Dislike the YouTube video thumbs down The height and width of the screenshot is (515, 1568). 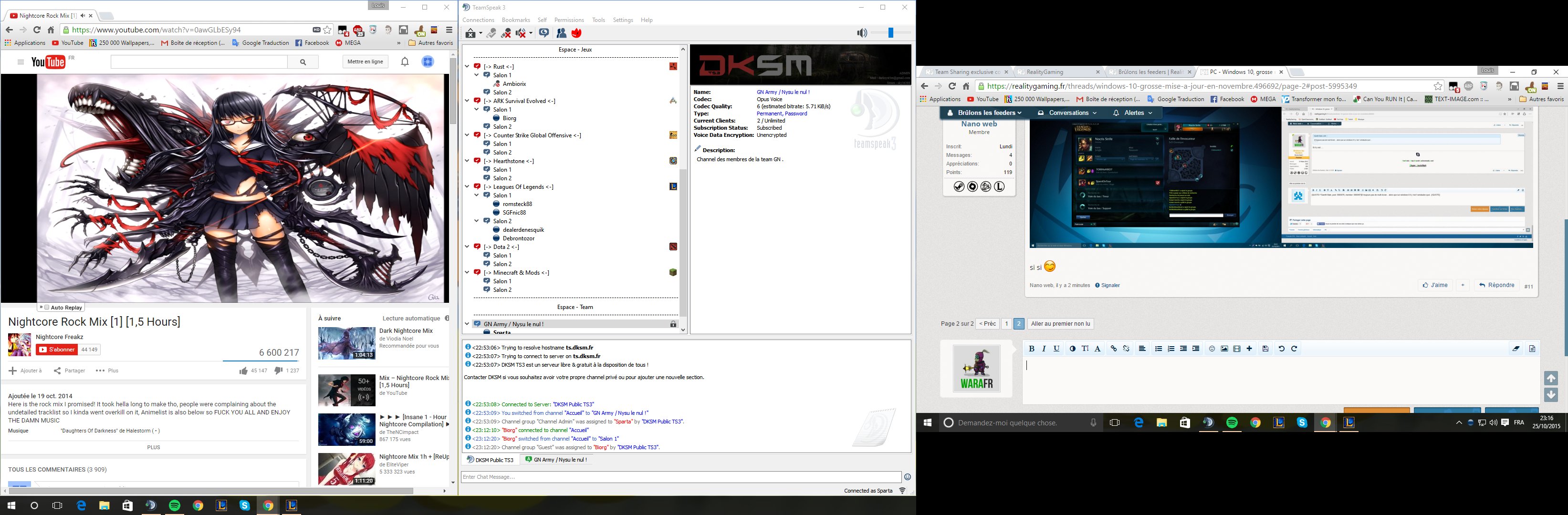pos(278,371)
